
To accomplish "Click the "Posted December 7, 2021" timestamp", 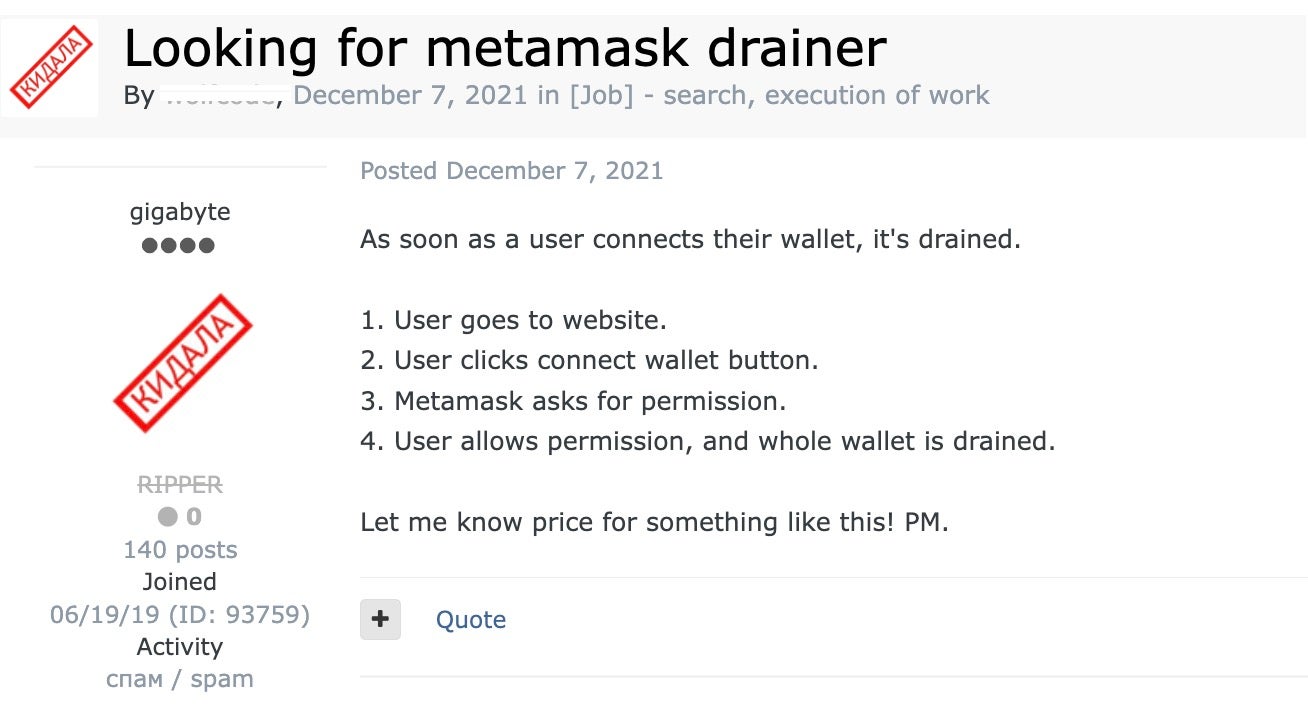I will pyautogui.click(x=511, y=171).
